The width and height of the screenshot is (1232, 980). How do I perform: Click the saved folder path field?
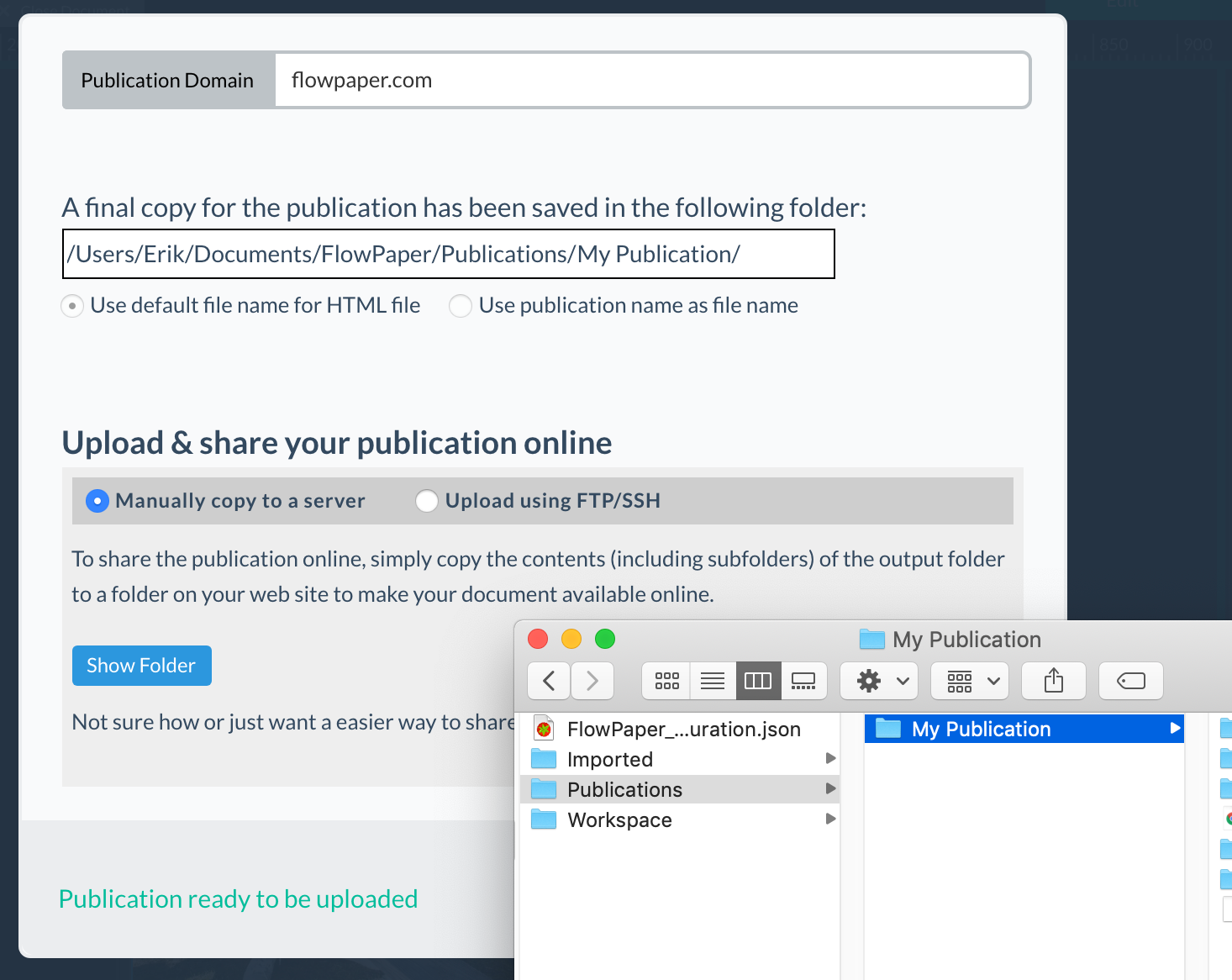pos(449,254)
